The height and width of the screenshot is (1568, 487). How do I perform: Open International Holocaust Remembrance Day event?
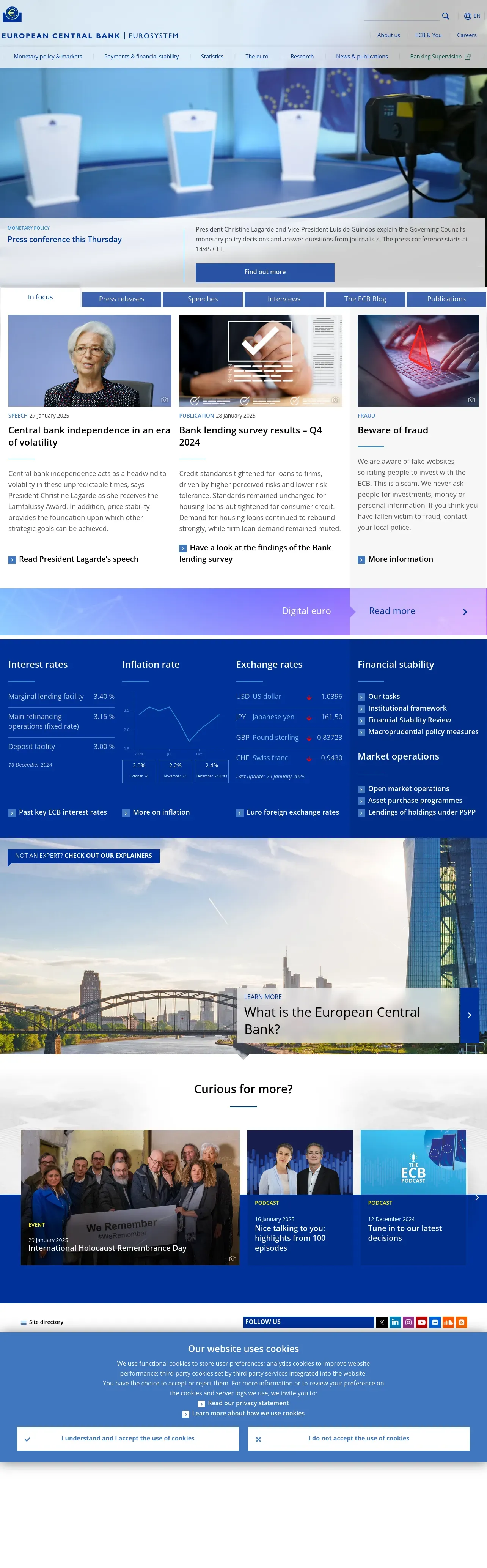[130, 1197]
